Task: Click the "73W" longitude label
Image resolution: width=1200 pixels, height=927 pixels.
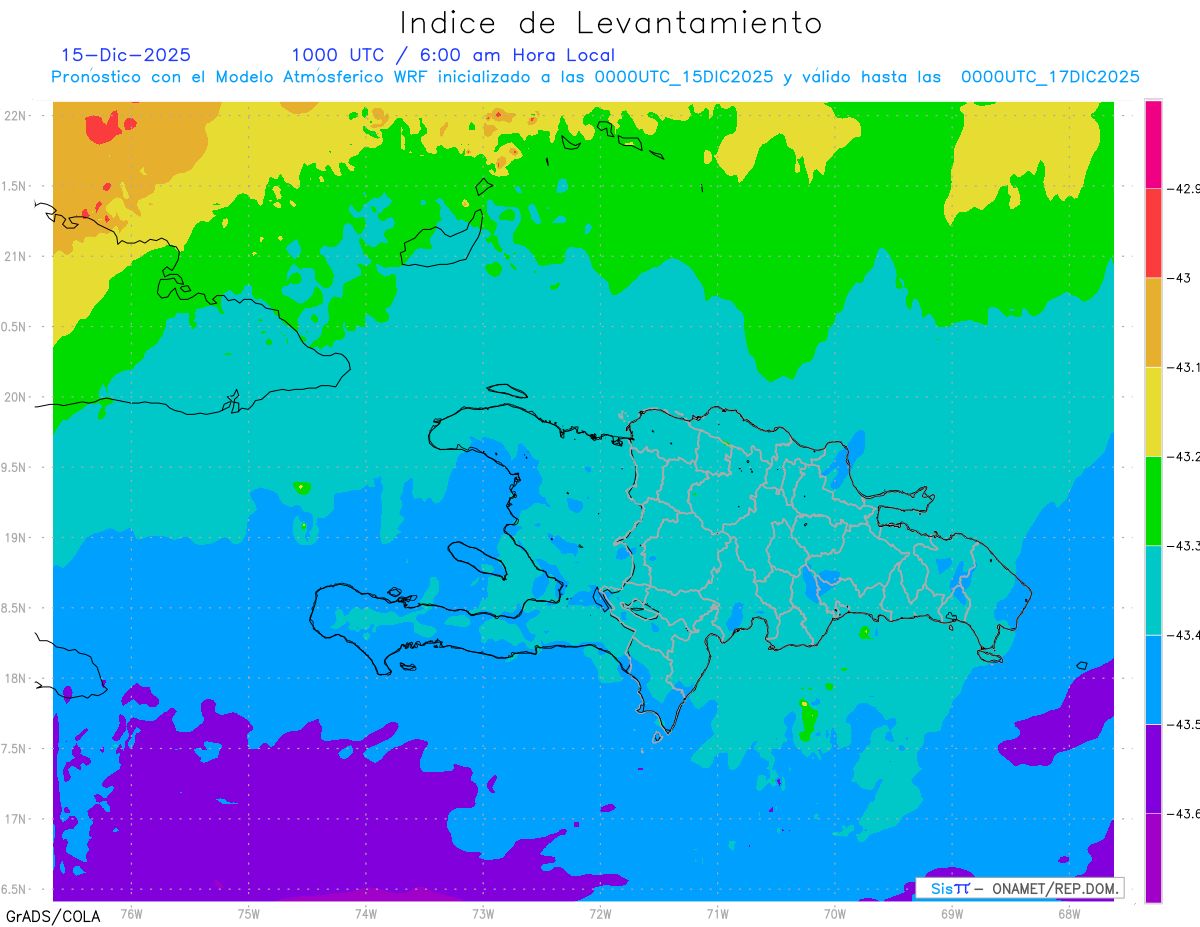Action: [x=483, y=914]
